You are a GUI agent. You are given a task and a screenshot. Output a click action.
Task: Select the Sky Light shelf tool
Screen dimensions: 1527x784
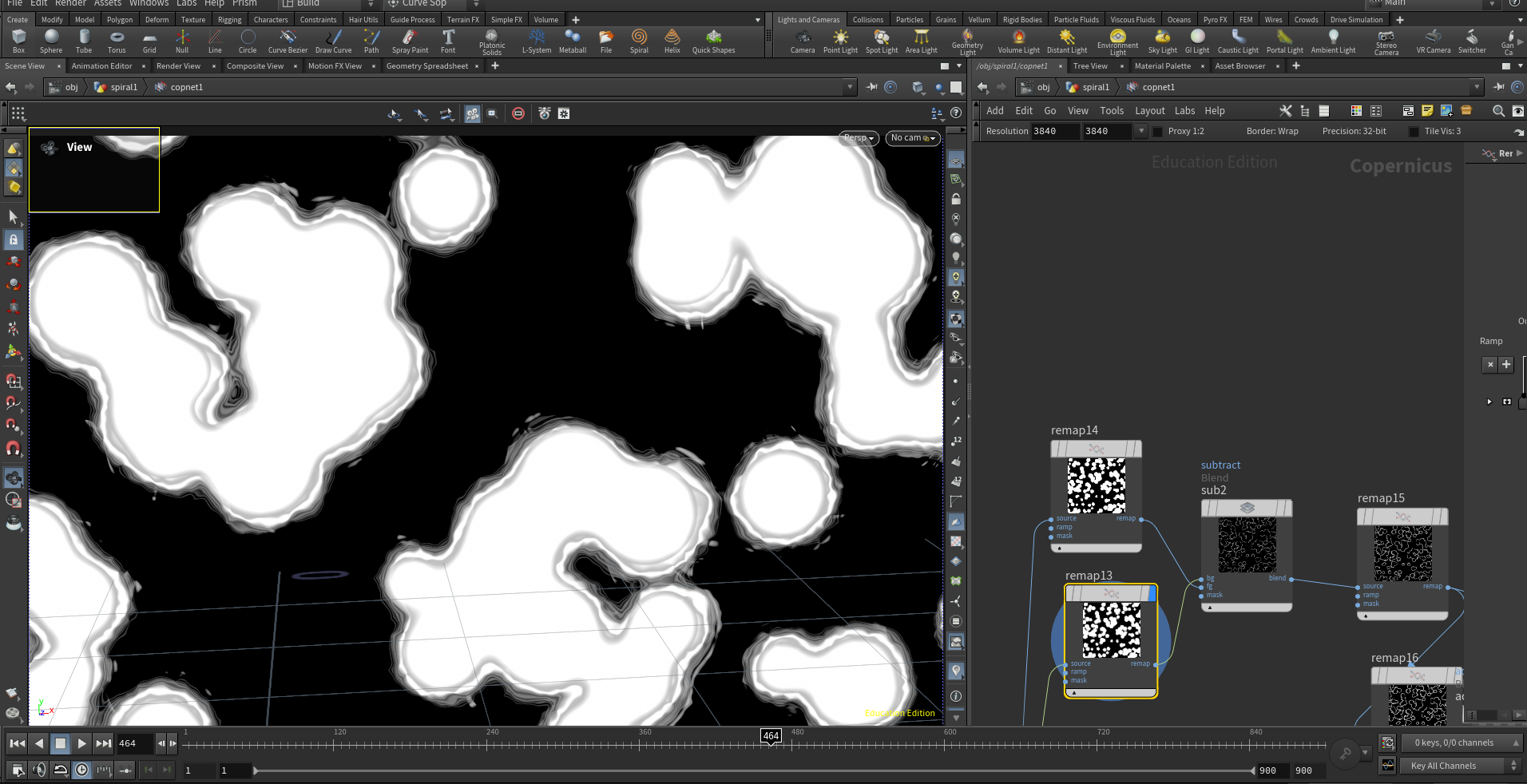tap(1162, 42)
